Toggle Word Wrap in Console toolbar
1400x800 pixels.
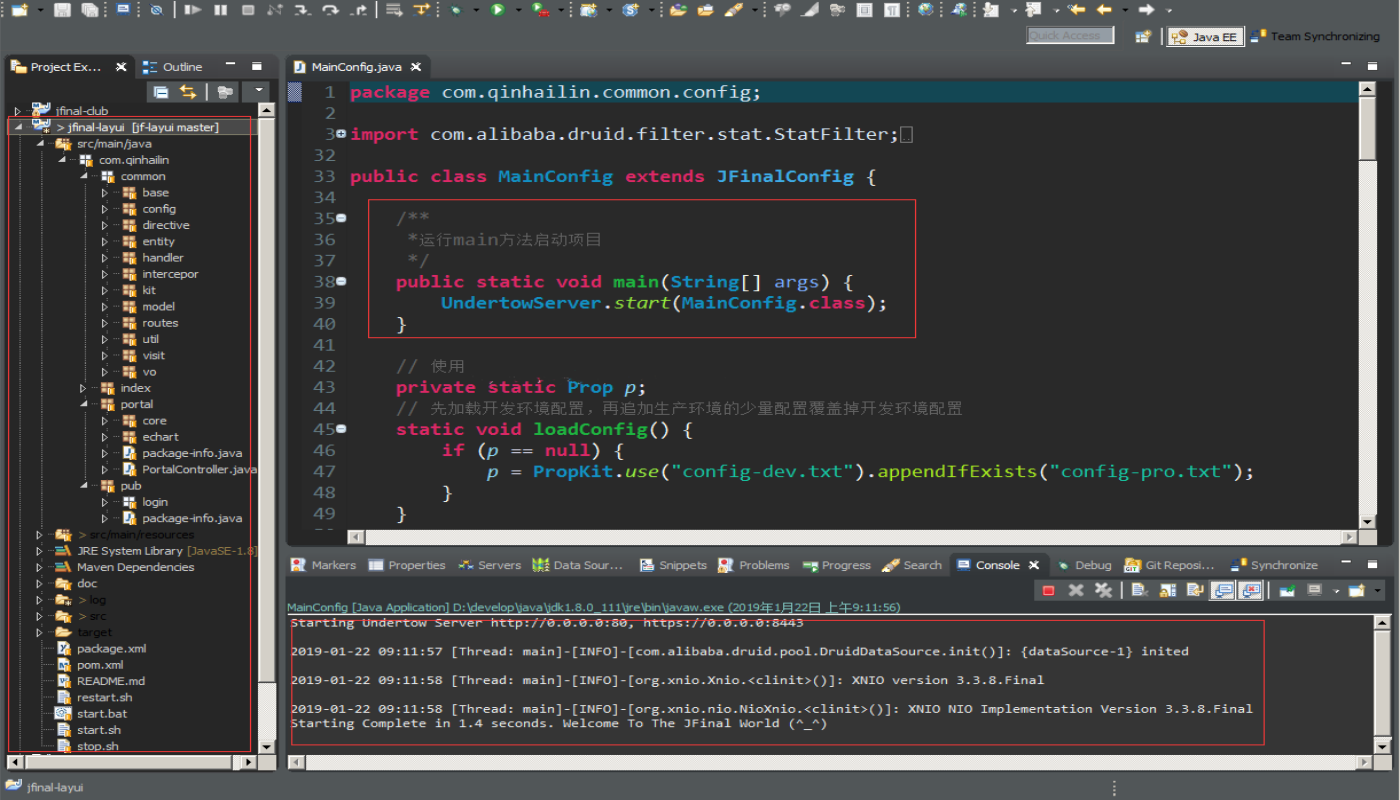pyautogui.click(x=1195, y=591)
